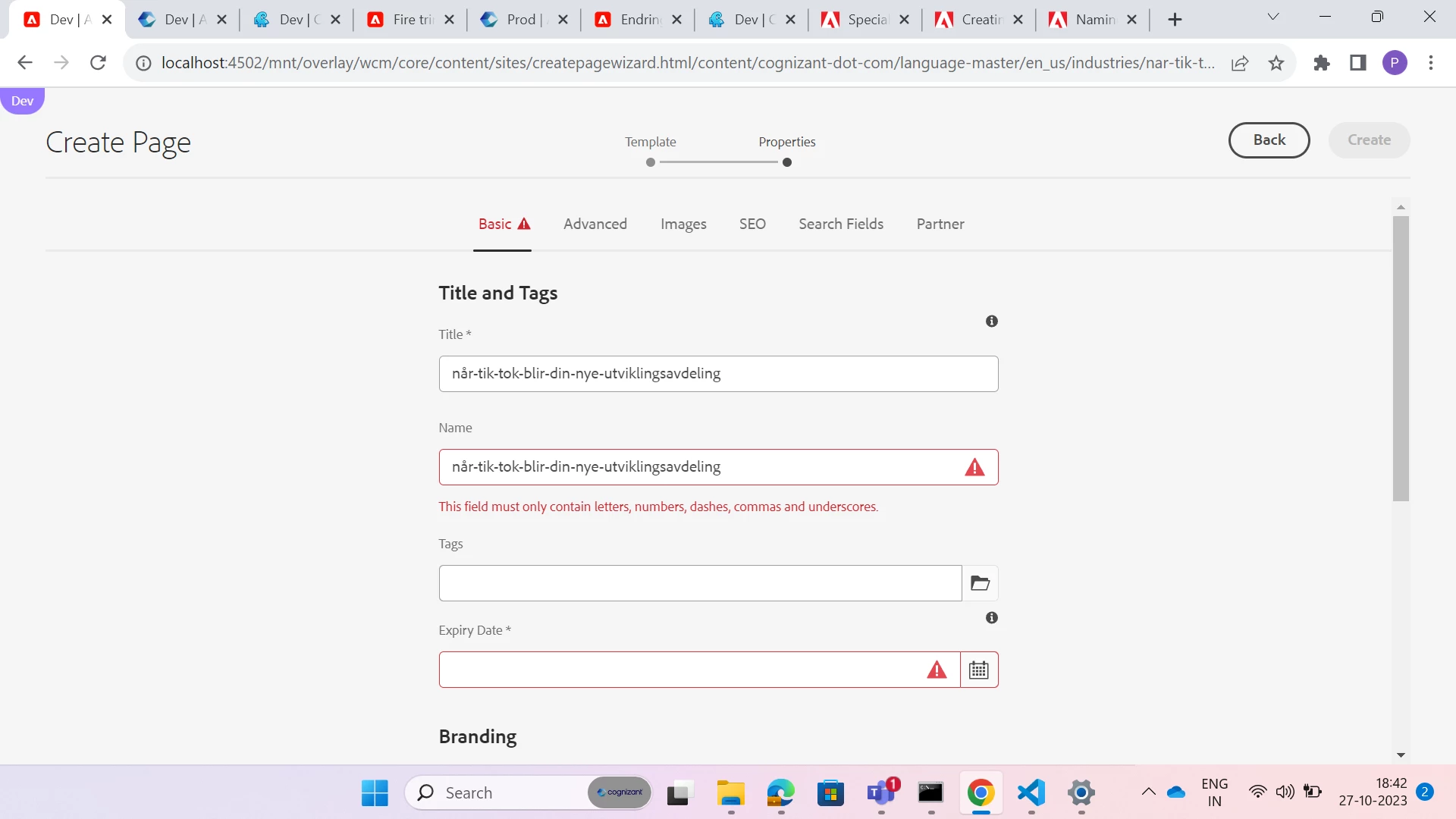Bookmark this page with star icon
Image resolution: width=1456 pixels, height=819 pixels.
[x=1276, y=63]
